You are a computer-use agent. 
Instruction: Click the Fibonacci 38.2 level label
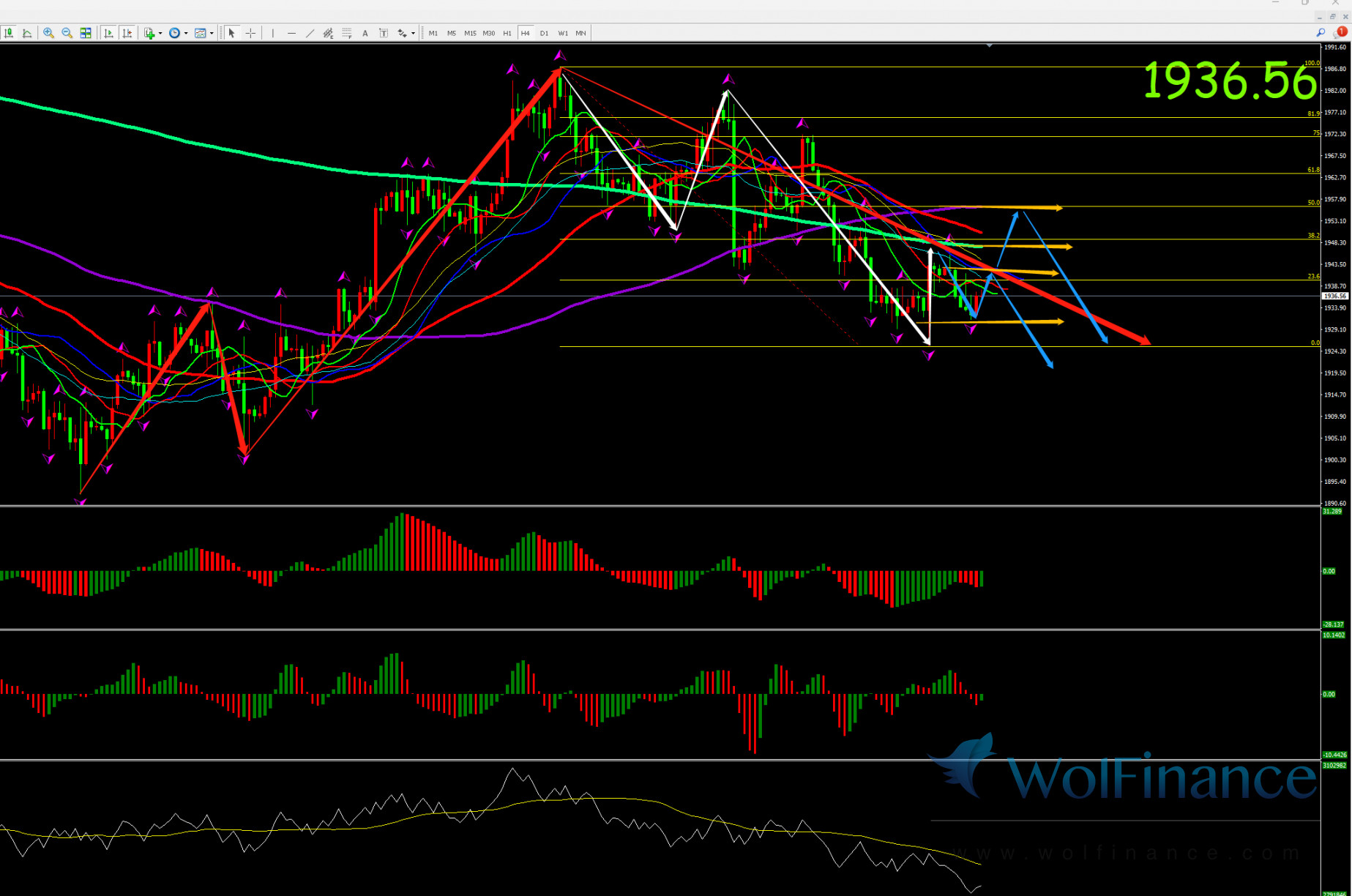(x=1313, y=236)
